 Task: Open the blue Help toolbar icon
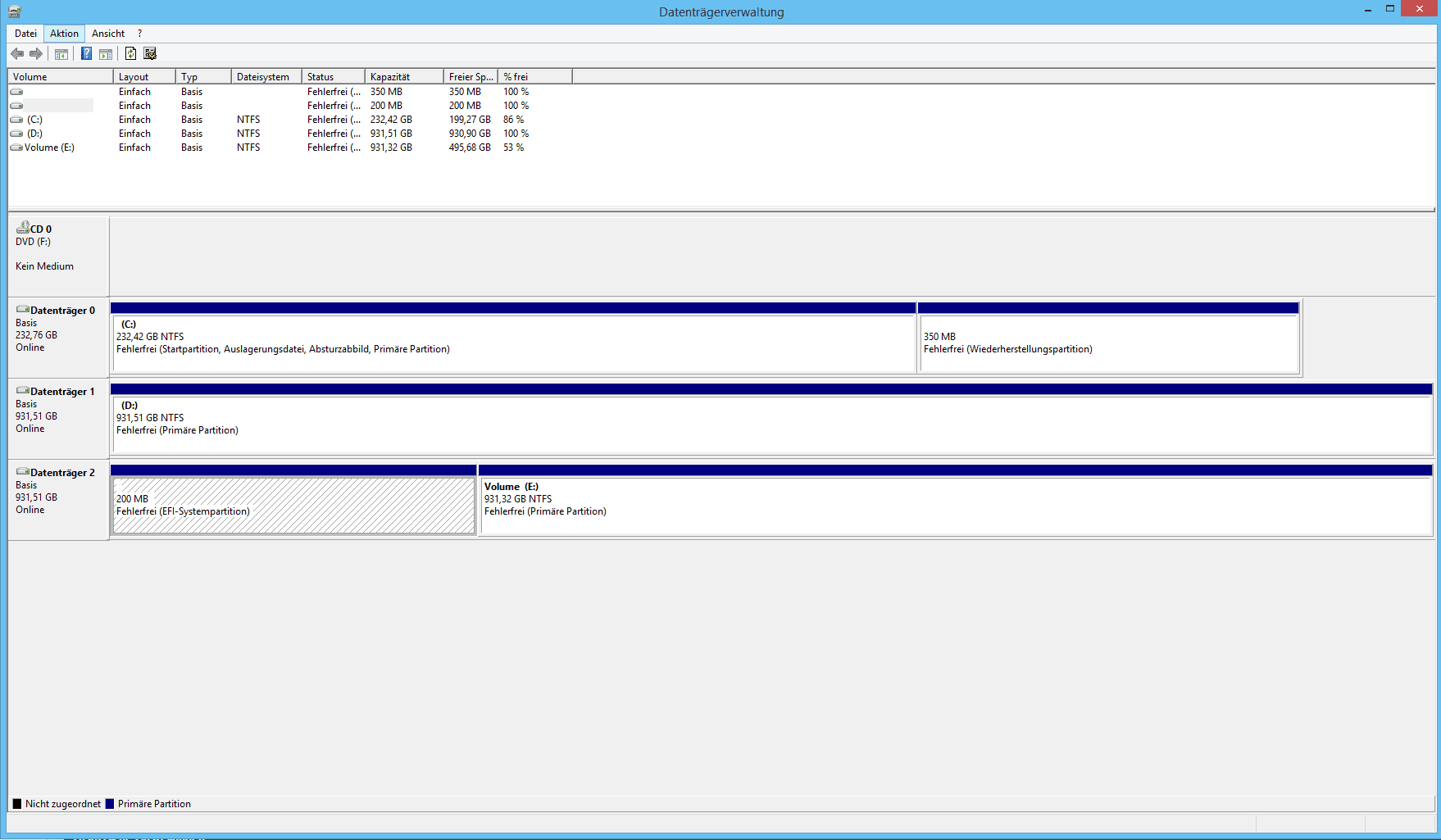(86, 54)
